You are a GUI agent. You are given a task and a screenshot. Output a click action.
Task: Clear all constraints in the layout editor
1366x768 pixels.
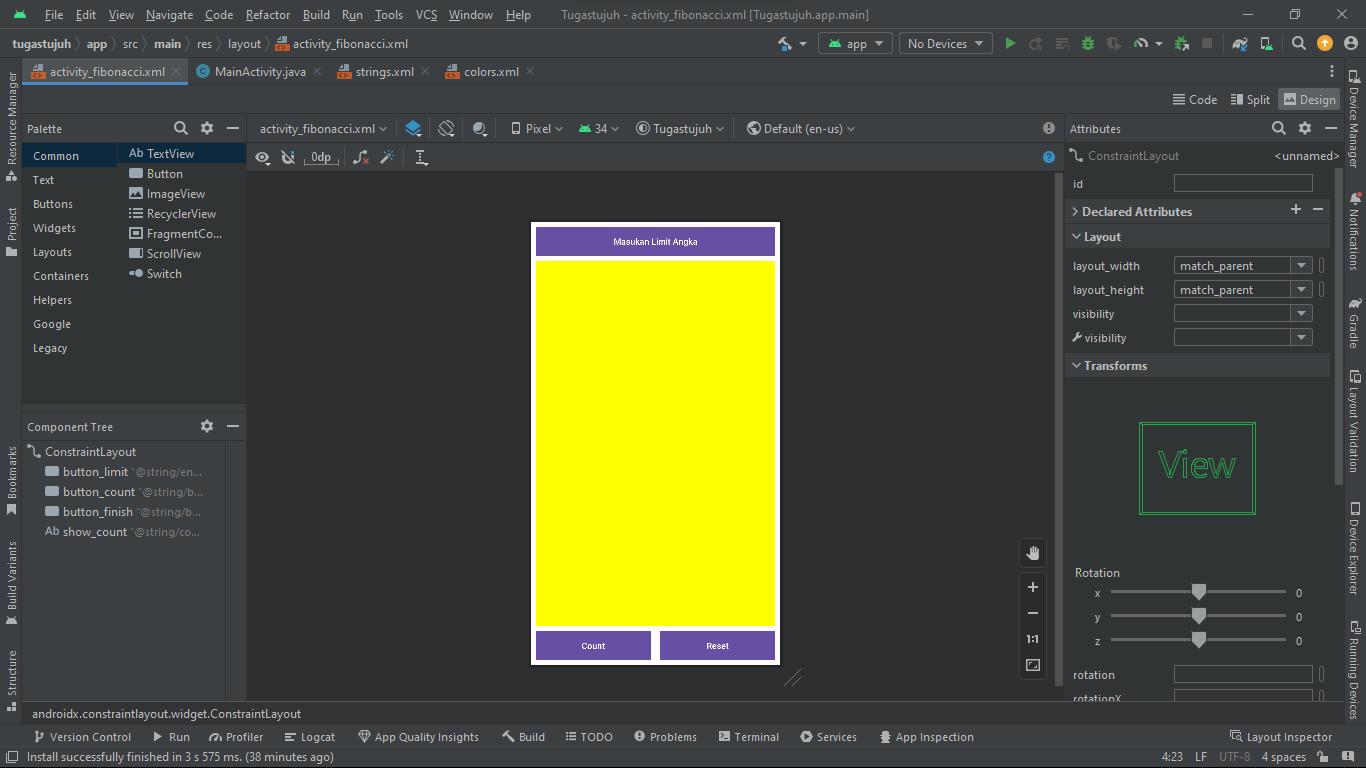tap(361, 157)
